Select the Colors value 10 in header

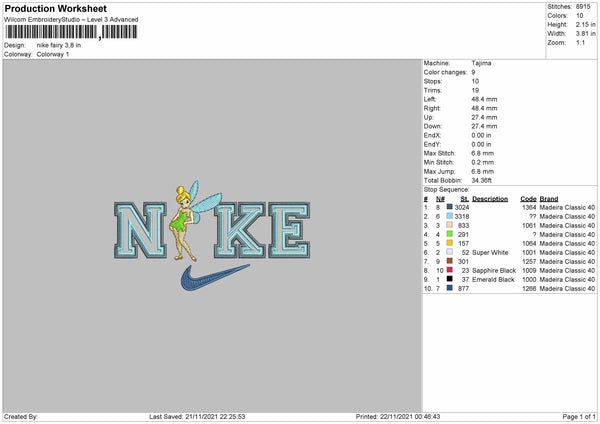pos(579,16)
